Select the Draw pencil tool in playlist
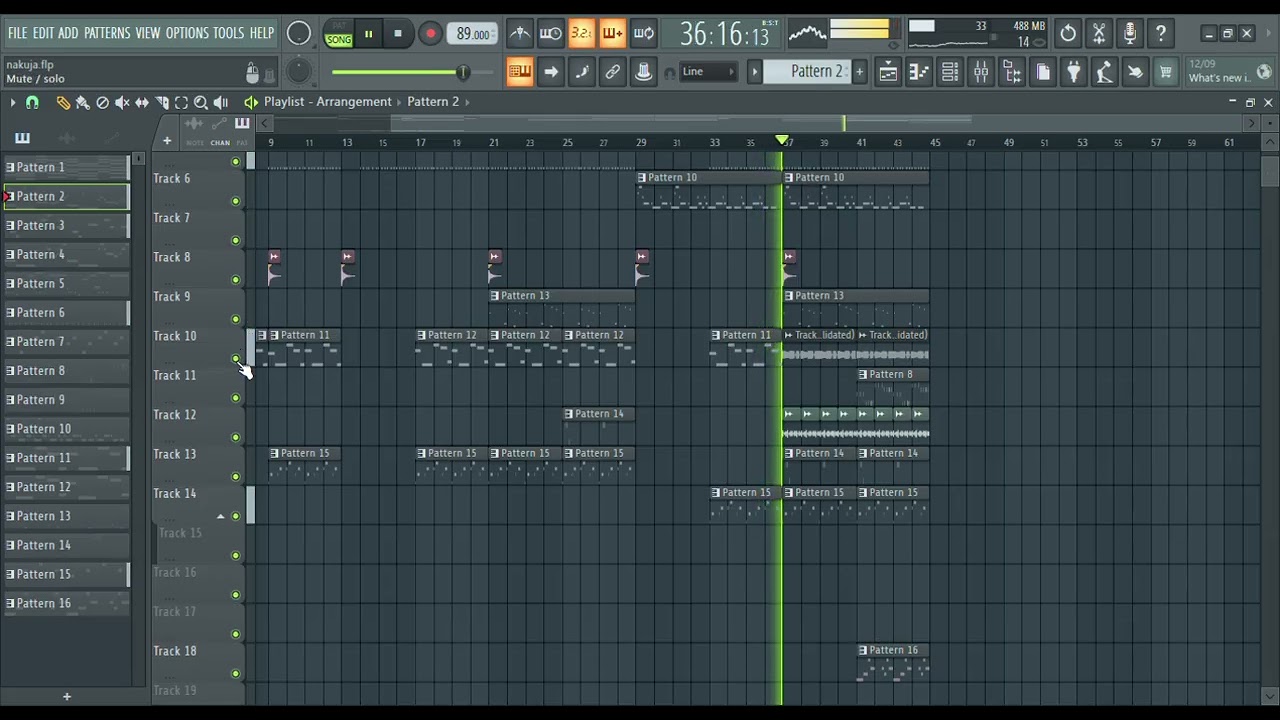Viewport: 1280px width, 720px height. click(x=63, y=102)
